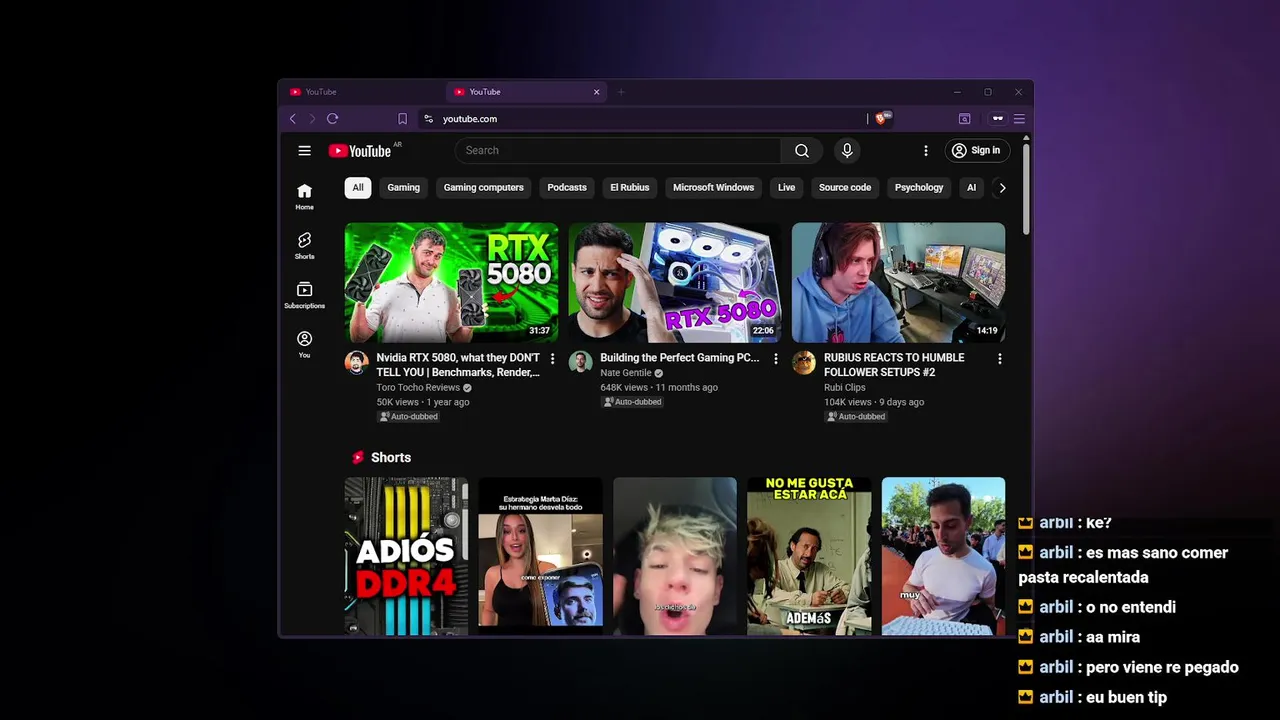Click the youtube.com address bar
The width and height of the screenshot is (1280, 720).
point(640,119)
